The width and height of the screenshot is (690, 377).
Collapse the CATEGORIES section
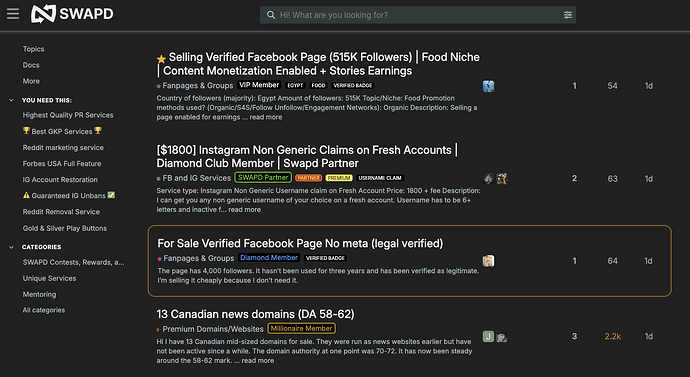[x=11, y=247]
